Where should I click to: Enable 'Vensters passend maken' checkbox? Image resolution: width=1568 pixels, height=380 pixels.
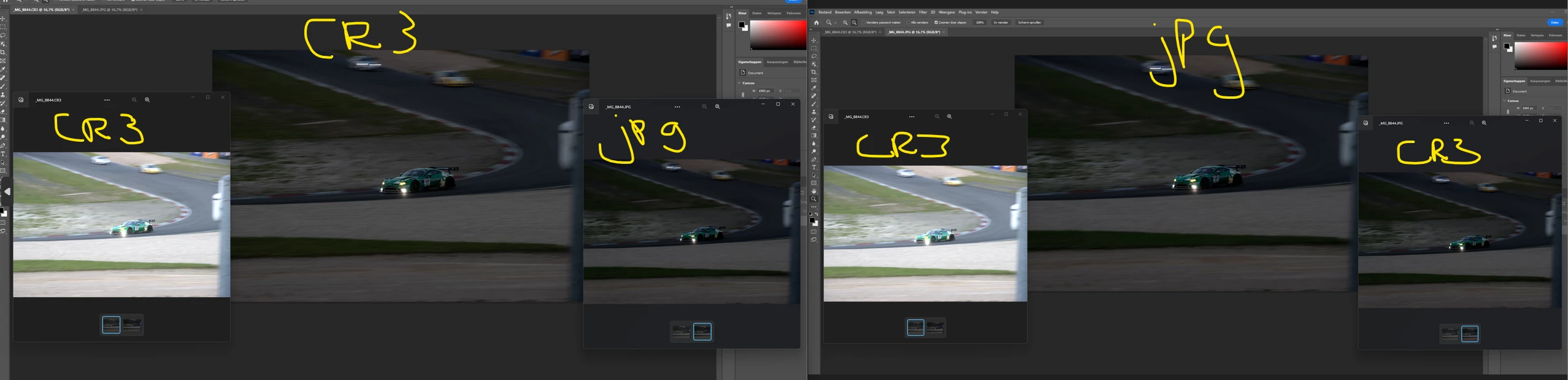(864, 23)
